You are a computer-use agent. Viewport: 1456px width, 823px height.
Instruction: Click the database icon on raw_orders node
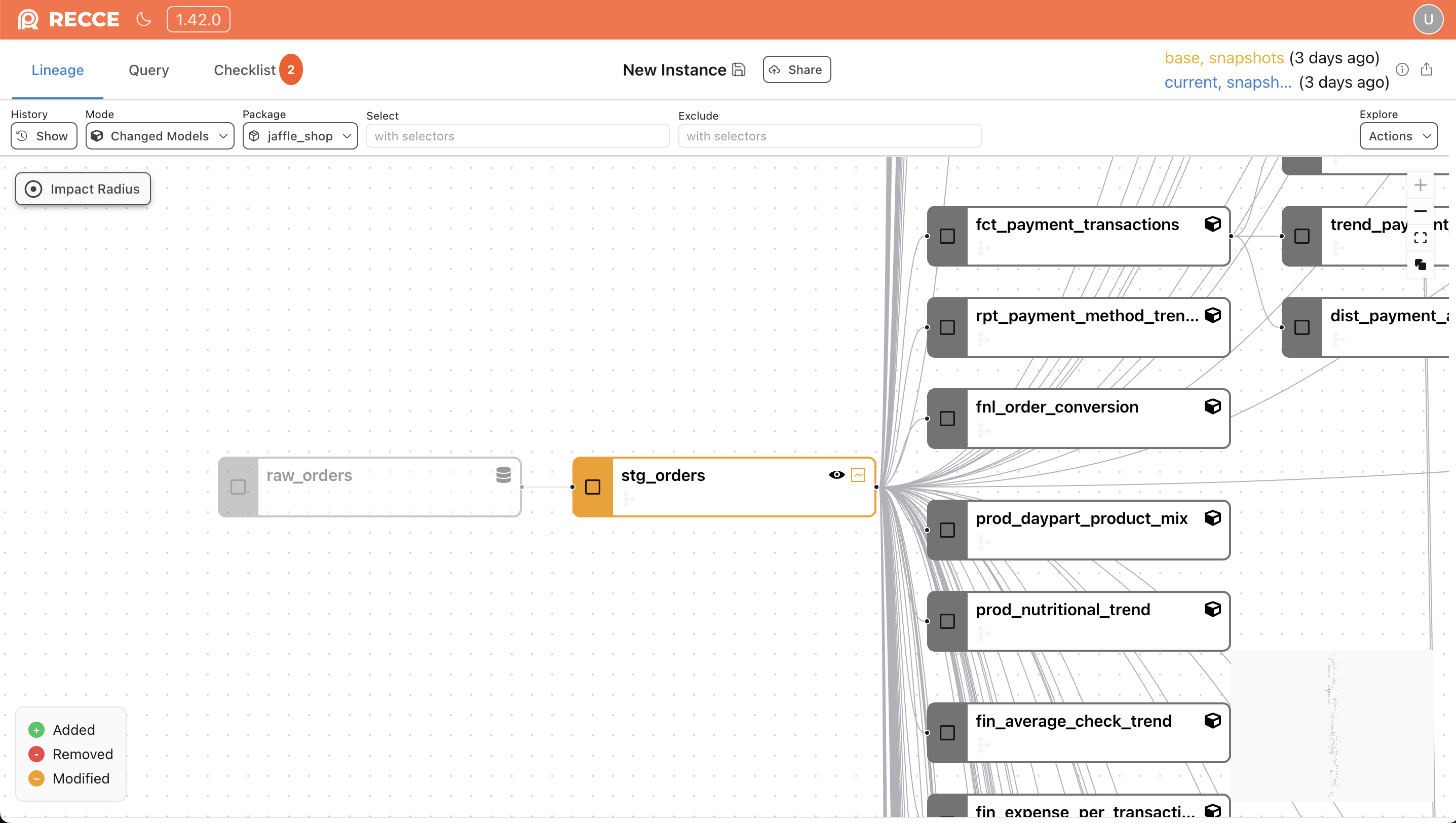click(x=503, y=475)
